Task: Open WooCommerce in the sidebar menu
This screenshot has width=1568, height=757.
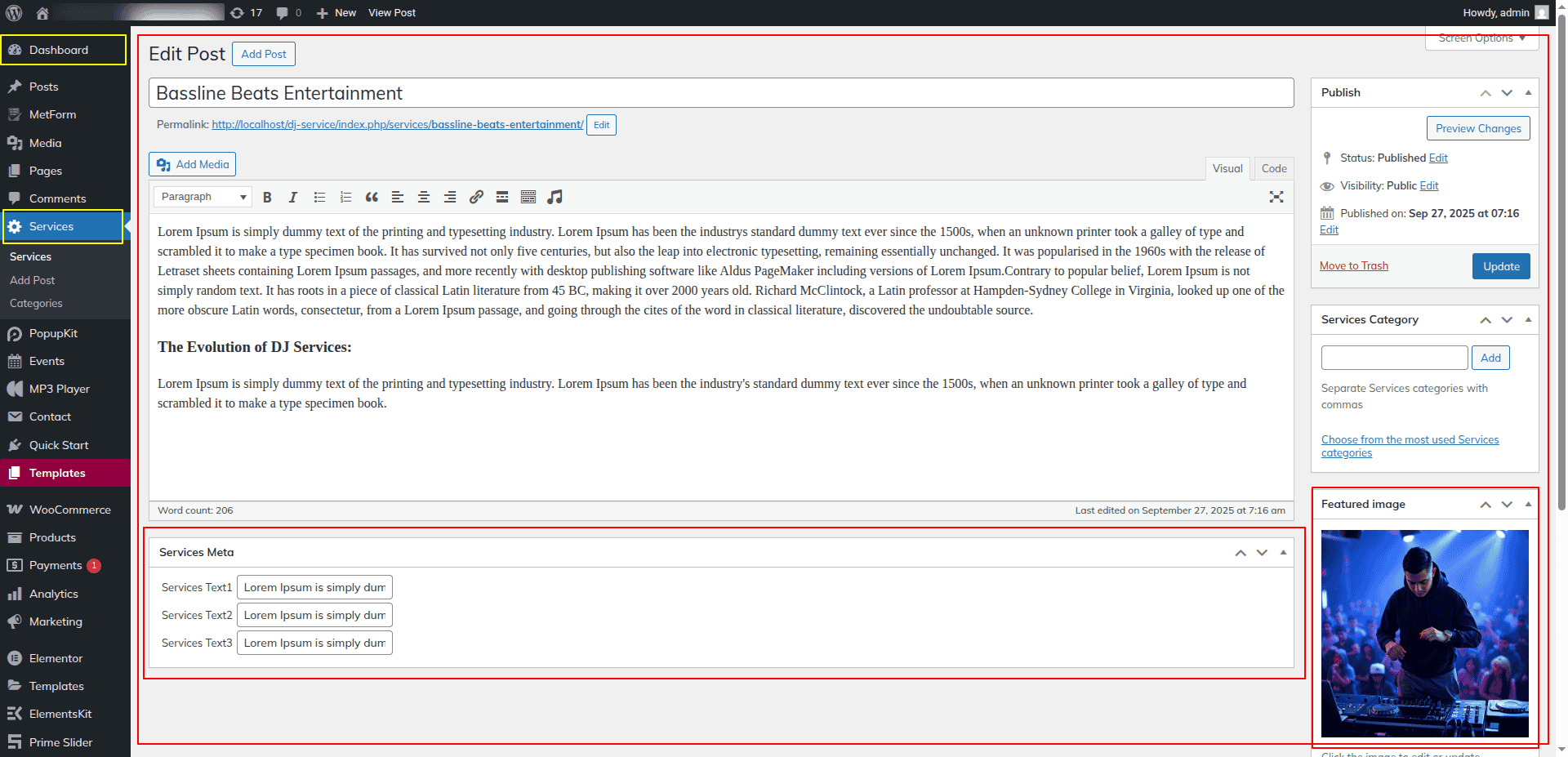Action: click(x=69, y=510)
